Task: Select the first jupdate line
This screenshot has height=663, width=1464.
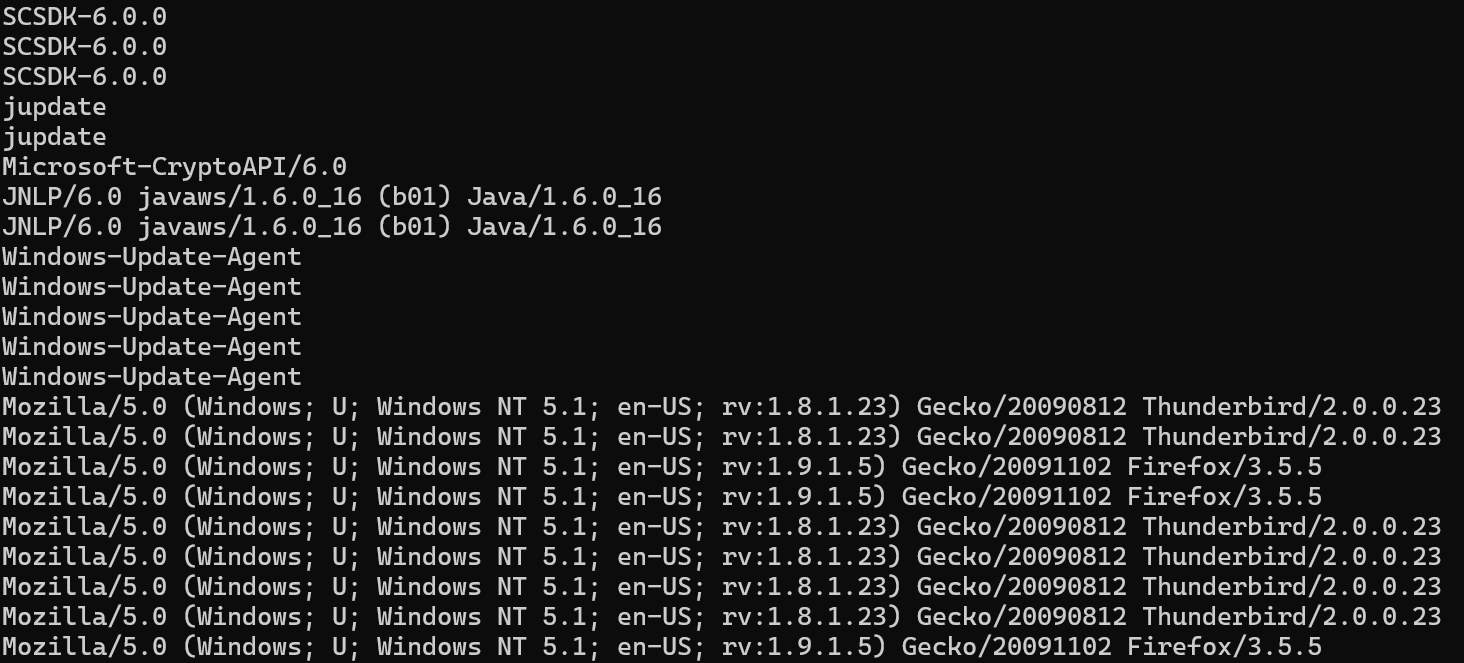Action: pos(54,107)
